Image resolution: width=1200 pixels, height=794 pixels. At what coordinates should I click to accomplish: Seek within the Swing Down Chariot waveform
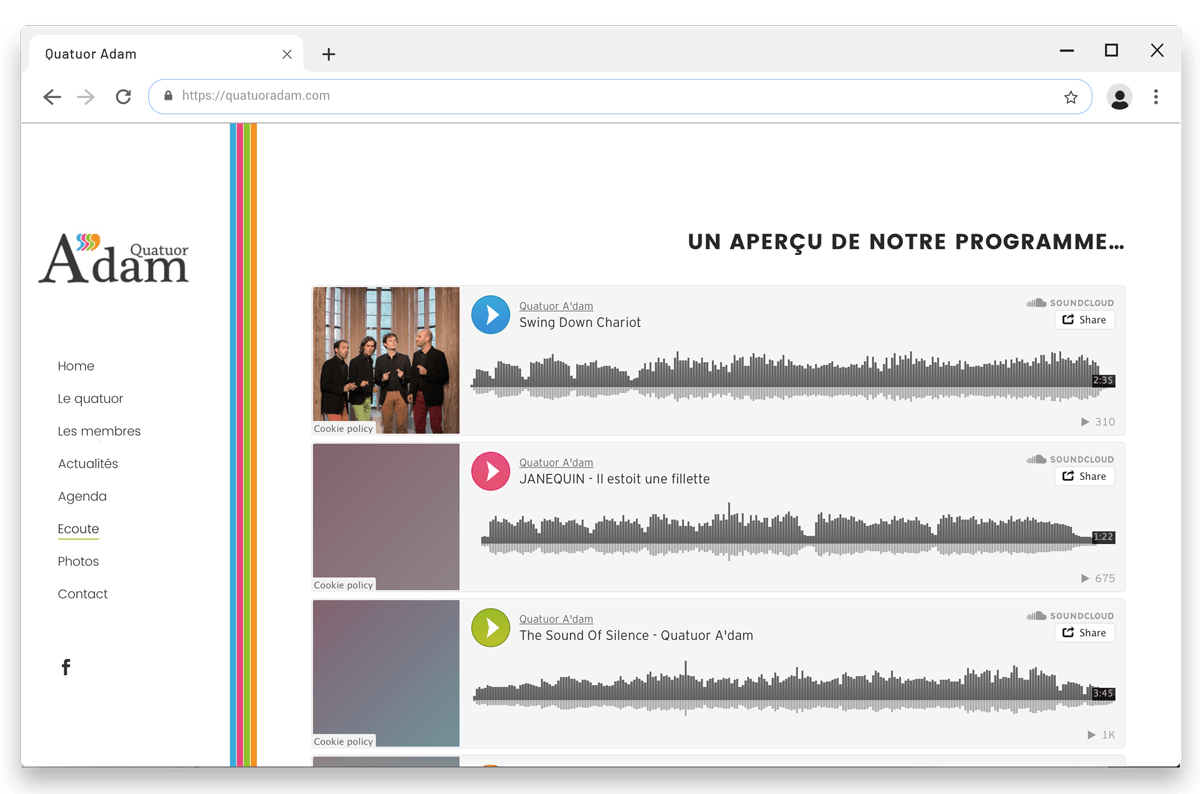pos(780,377)
